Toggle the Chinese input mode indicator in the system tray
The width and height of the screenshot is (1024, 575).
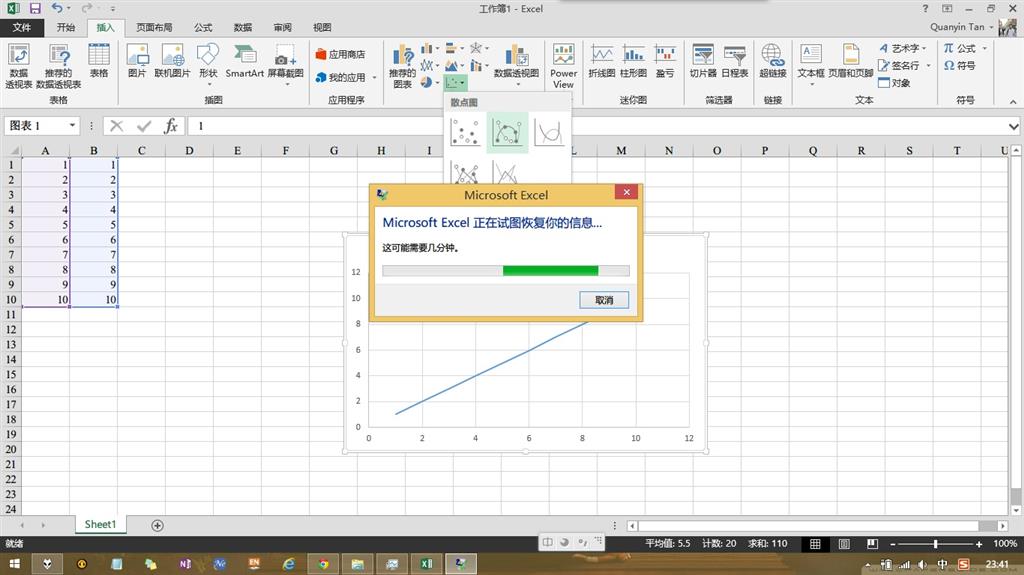[x=942, y=564]
